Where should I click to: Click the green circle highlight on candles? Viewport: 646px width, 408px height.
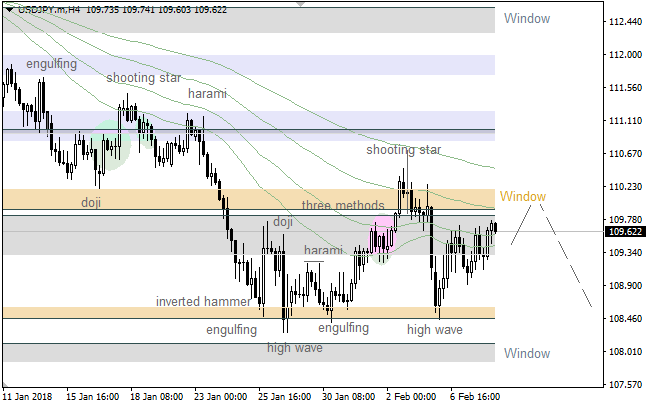coord(110,143)
